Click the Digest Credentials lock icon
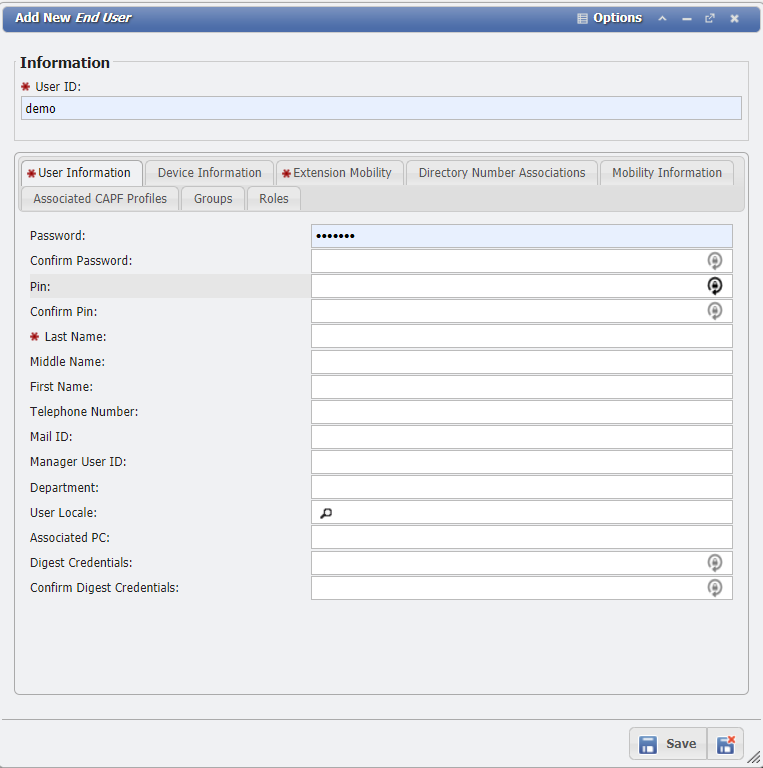 [714, 563]
